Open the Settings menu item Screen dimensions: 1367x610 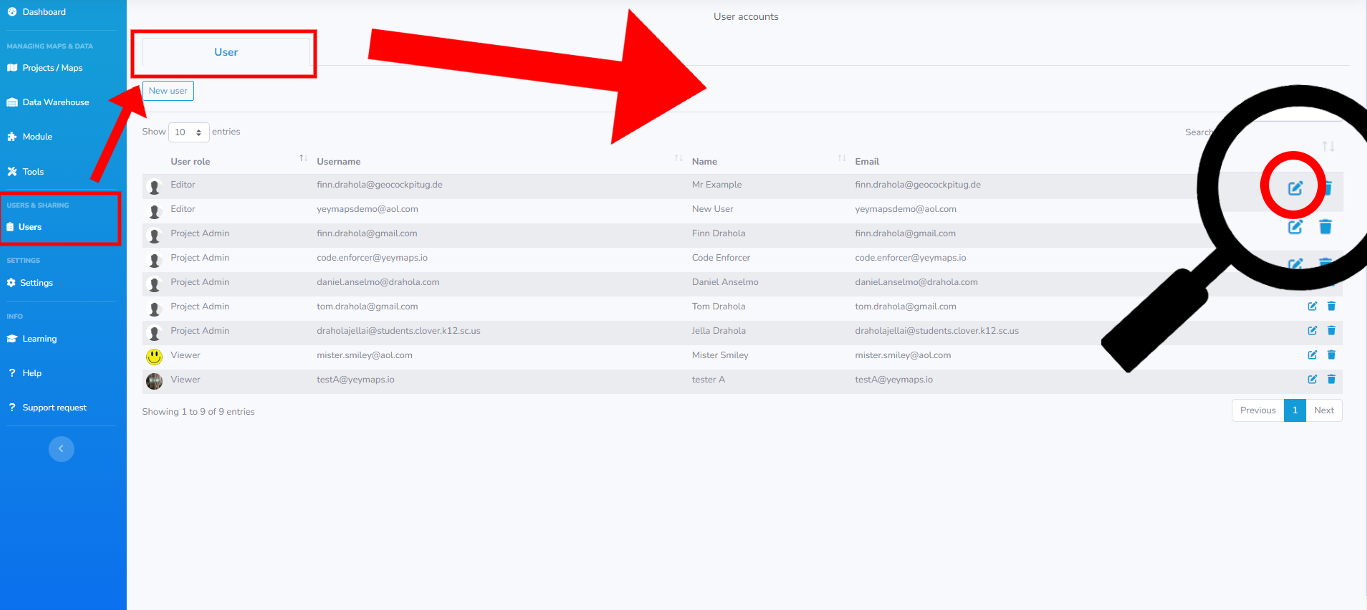coord(37,283)
